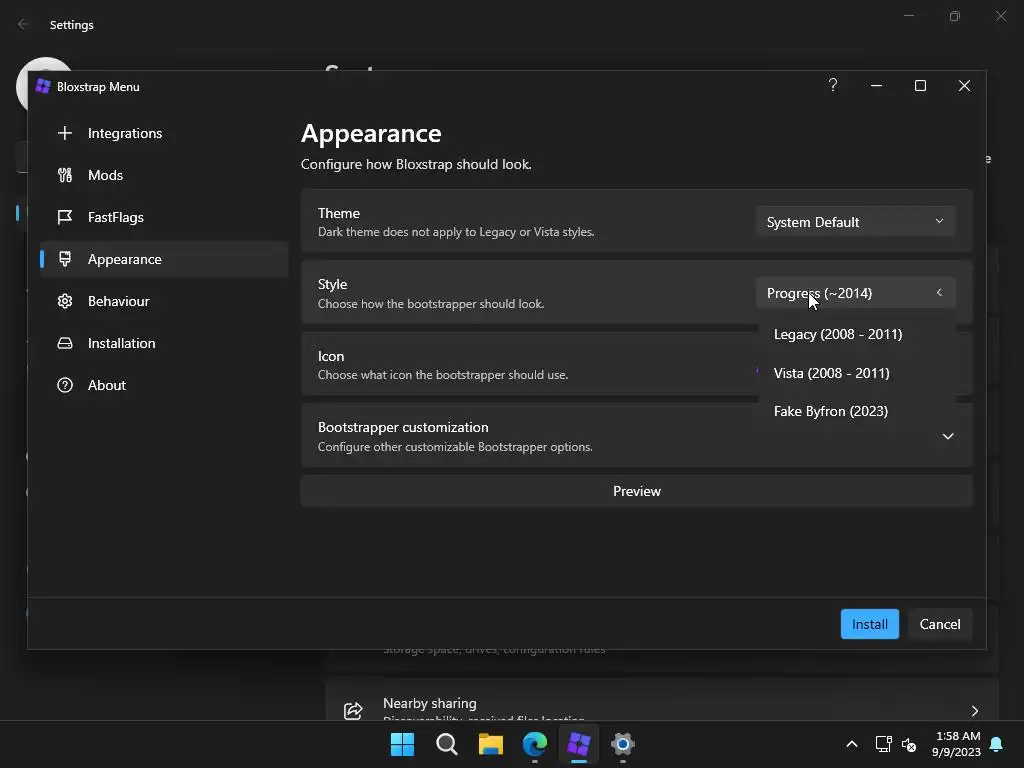Show hidden tray icons chevron
Screen dimensions: 1024x768
(852, 744)
